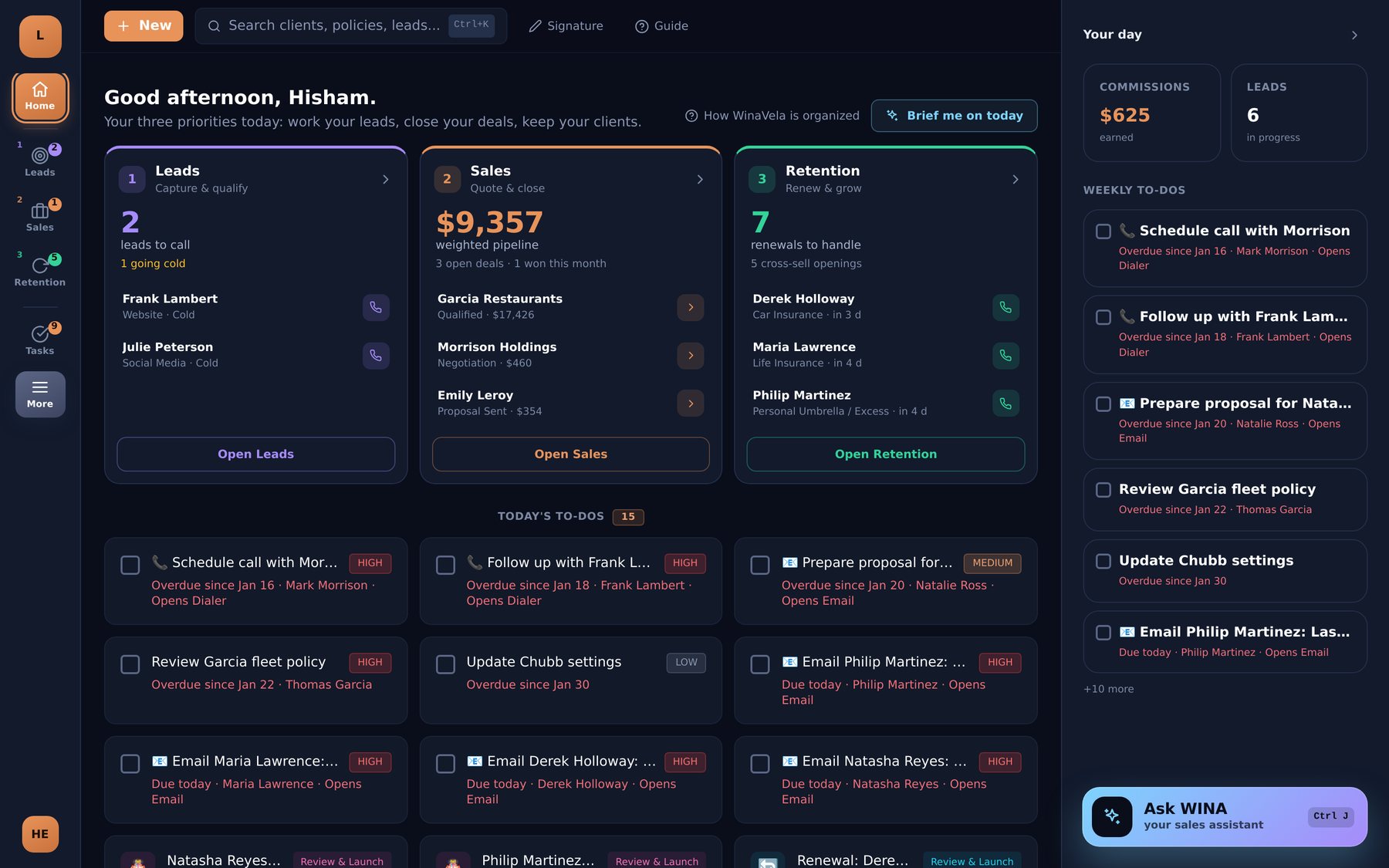Click the Open Sales button
1389x868 pixels.
(x=571, y=454)
